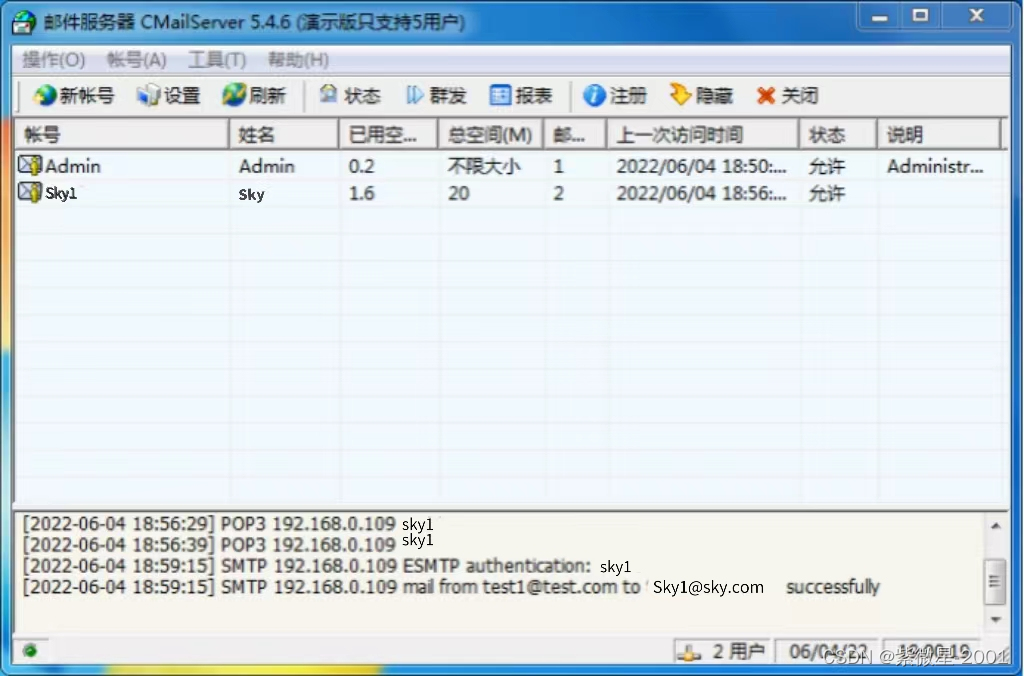Click the users icon beside 2 用户
Screen dimensions: 1024x676
coord(690,651)
